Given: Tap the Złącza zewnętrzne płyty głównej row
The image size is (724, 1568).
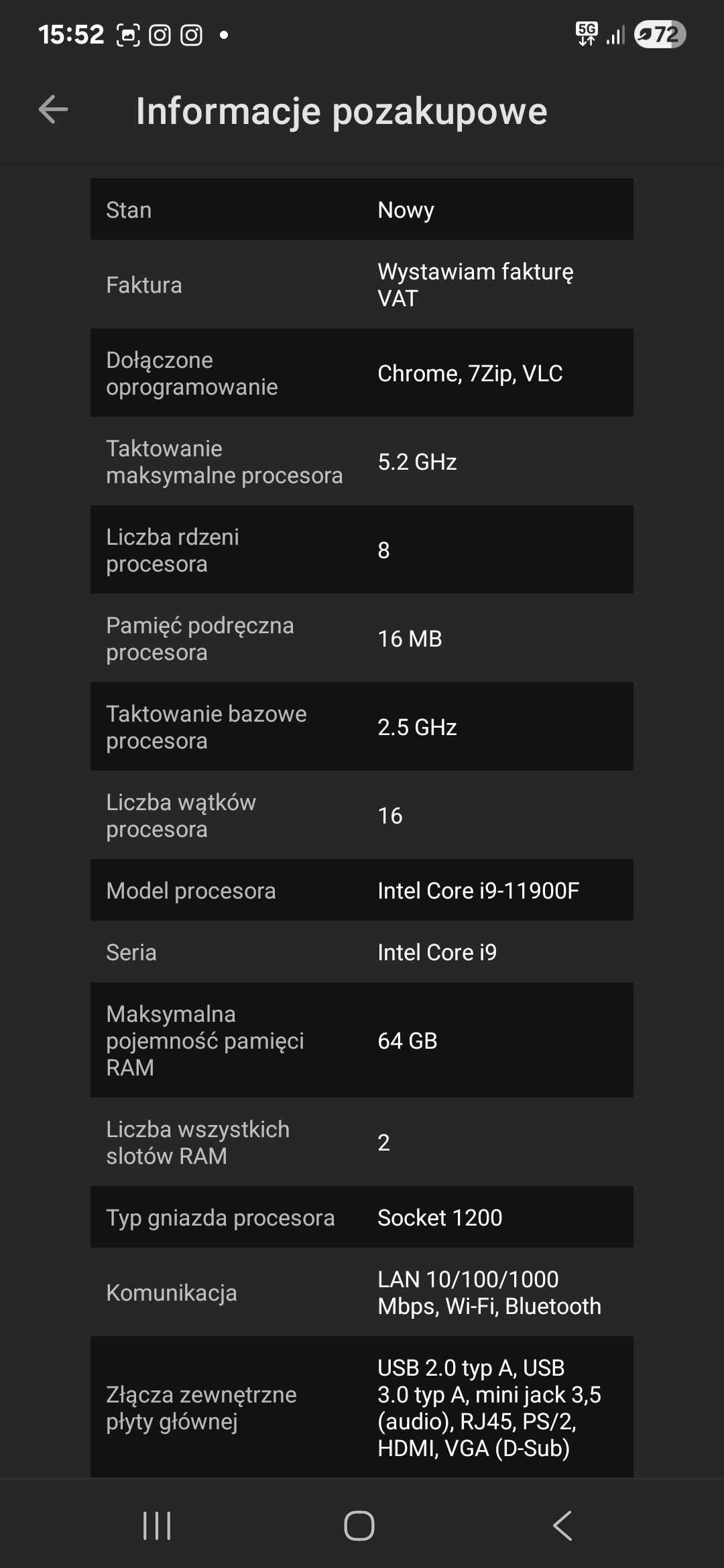Looking at the screenshot, I should [x=362, y=1407].
